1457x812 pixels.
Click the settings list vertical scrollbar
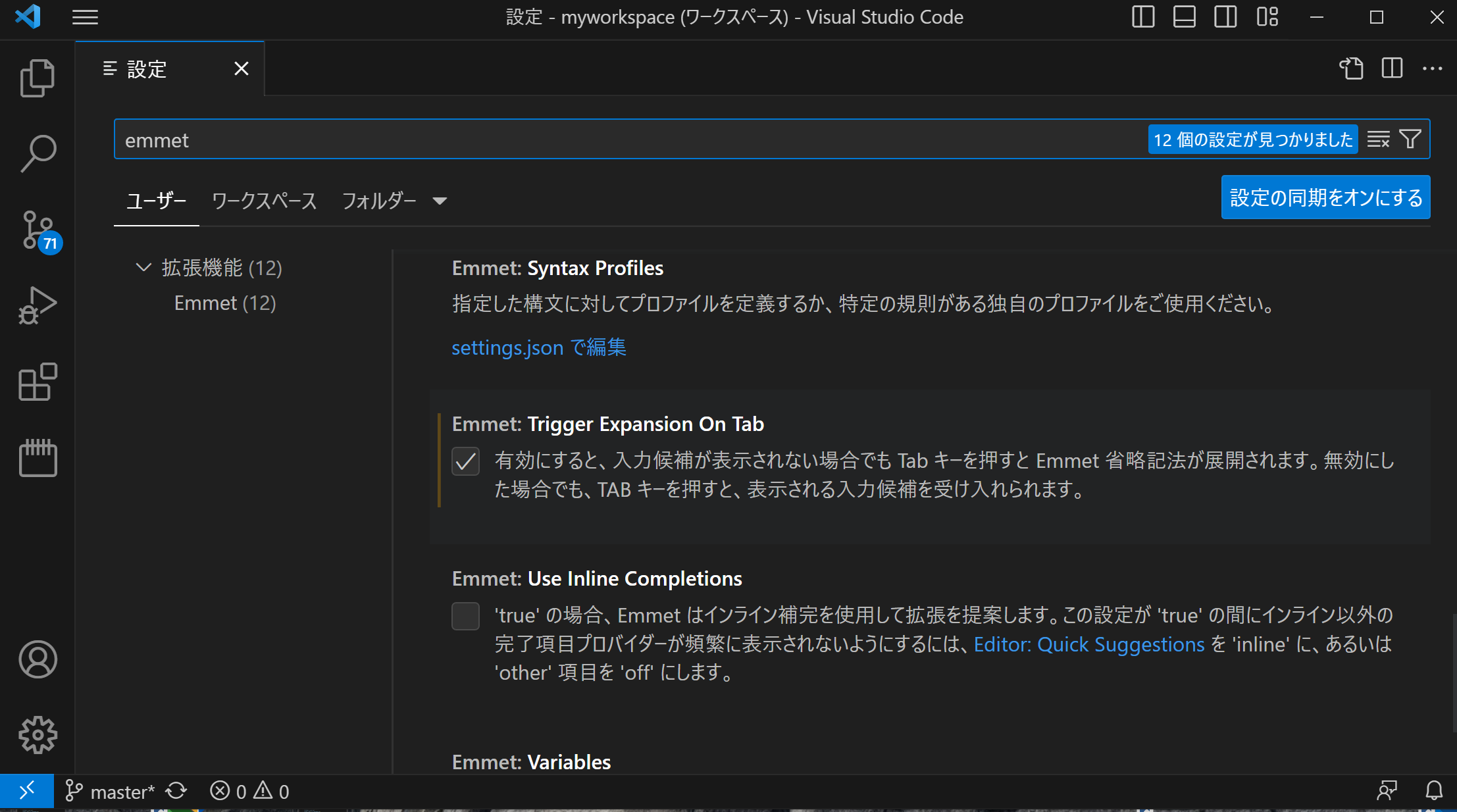(x=1454, y=672)
